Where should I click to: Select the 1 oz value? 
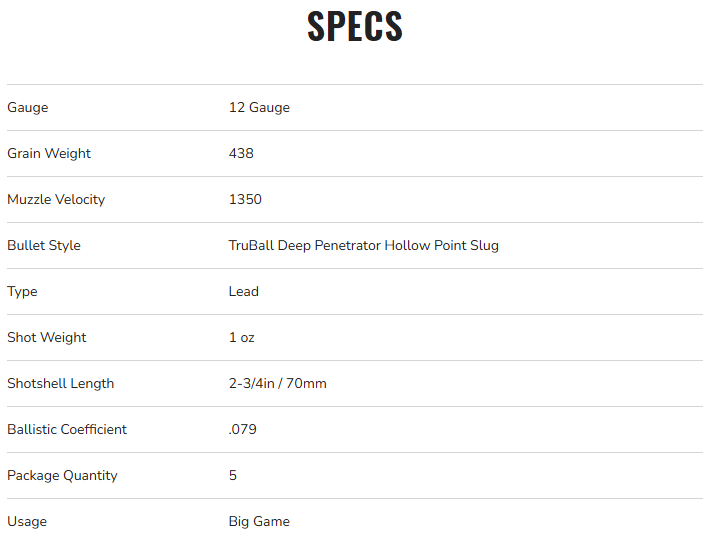coord(242,338)
